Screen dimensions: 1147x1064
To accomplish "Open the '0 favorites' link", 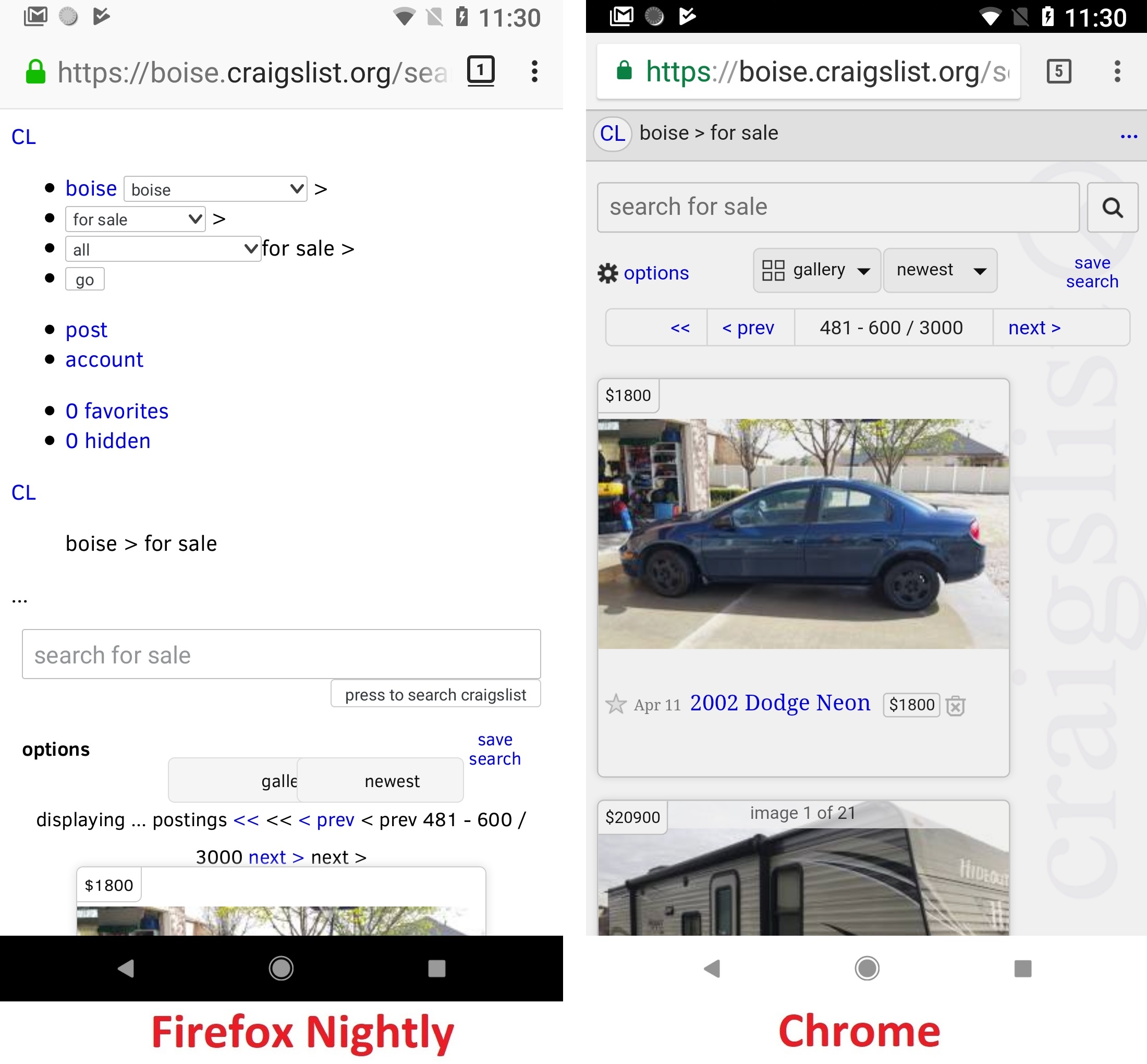I will [x=117, y=410].
